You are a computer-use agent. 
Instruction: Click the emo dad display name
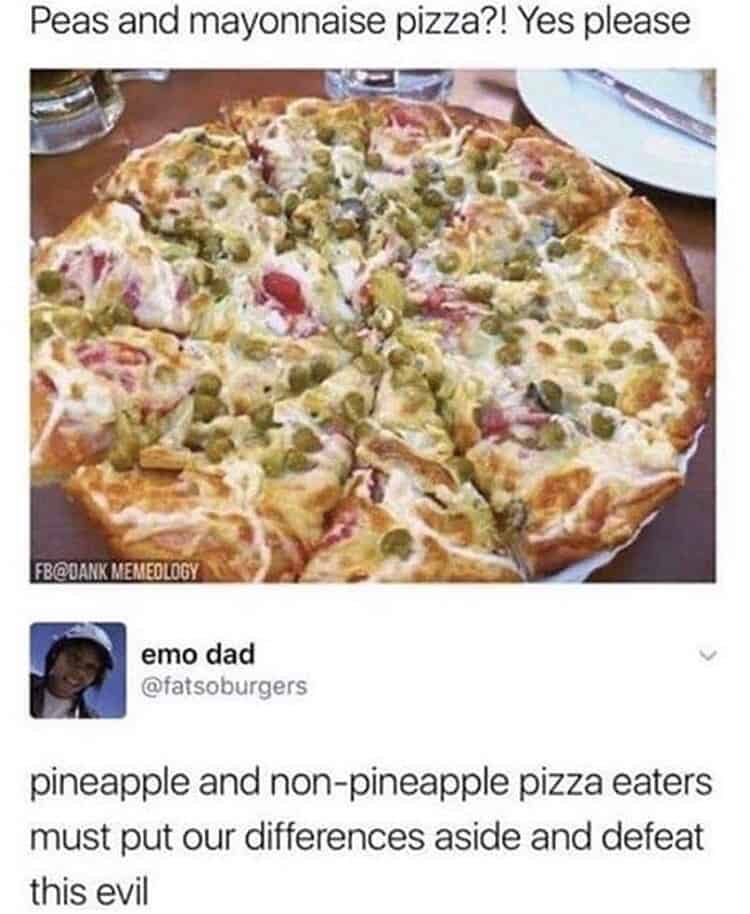tap(198, 654)
